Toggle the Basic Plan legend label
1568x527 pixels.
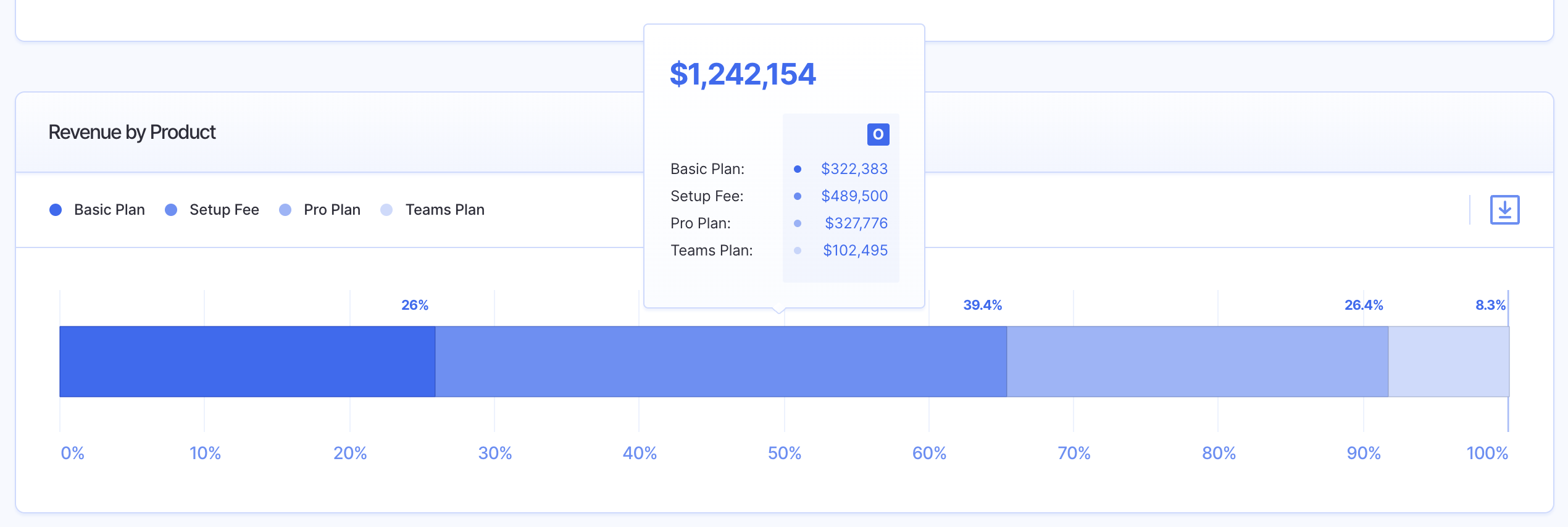pos(109,210)
